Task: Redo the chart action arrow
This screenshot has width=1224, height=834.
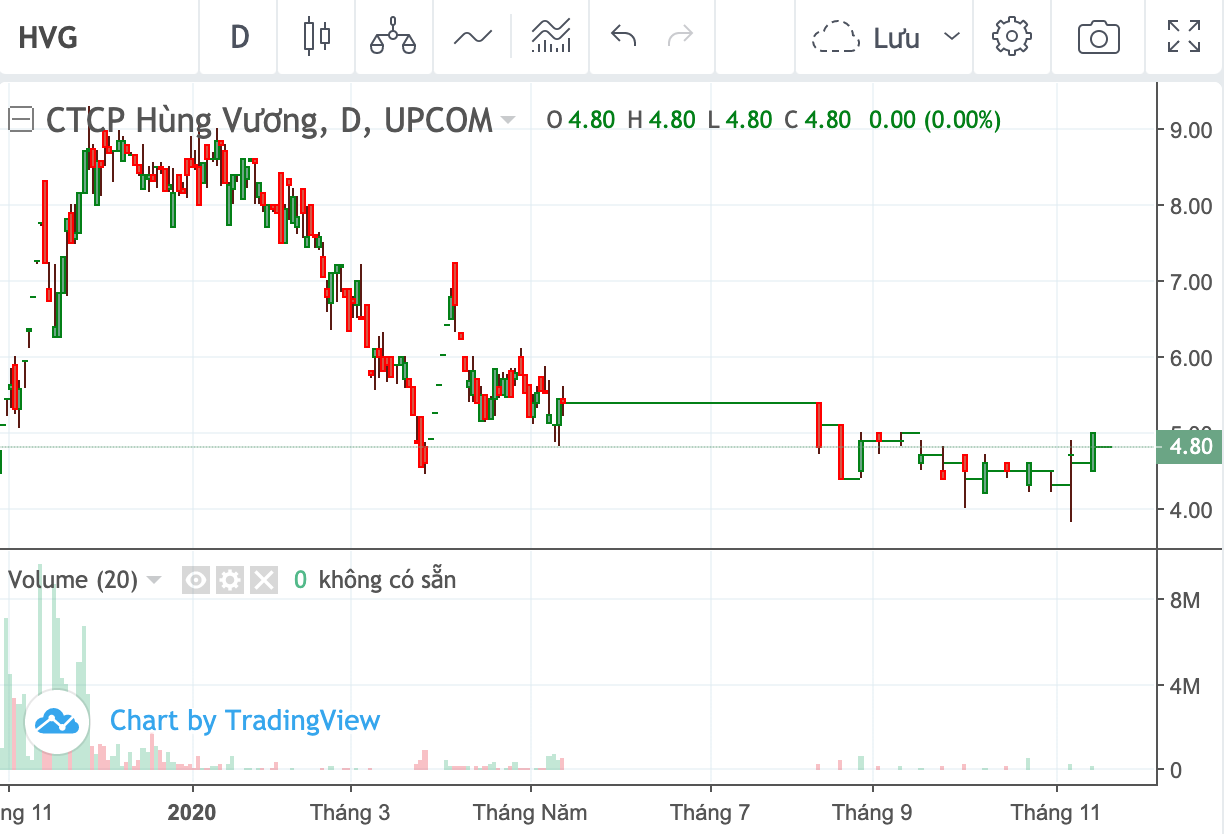Action: tap(681, 37)
